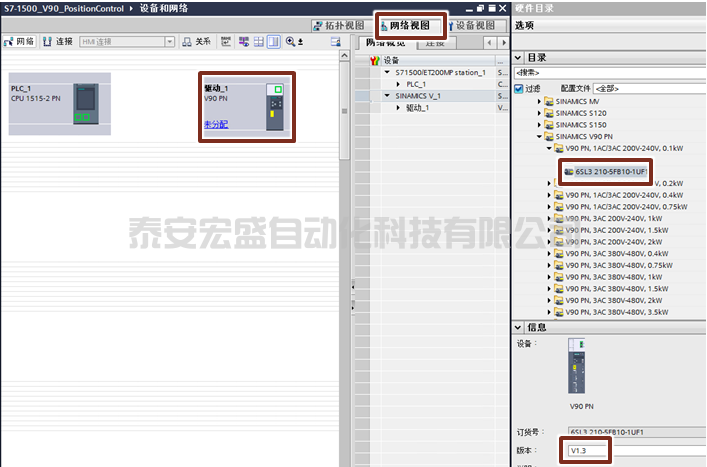707x467 pixels.
Task: Toggle the 过滤 filter checkbox
Action: pyautogui.click(x=519, y=88)
